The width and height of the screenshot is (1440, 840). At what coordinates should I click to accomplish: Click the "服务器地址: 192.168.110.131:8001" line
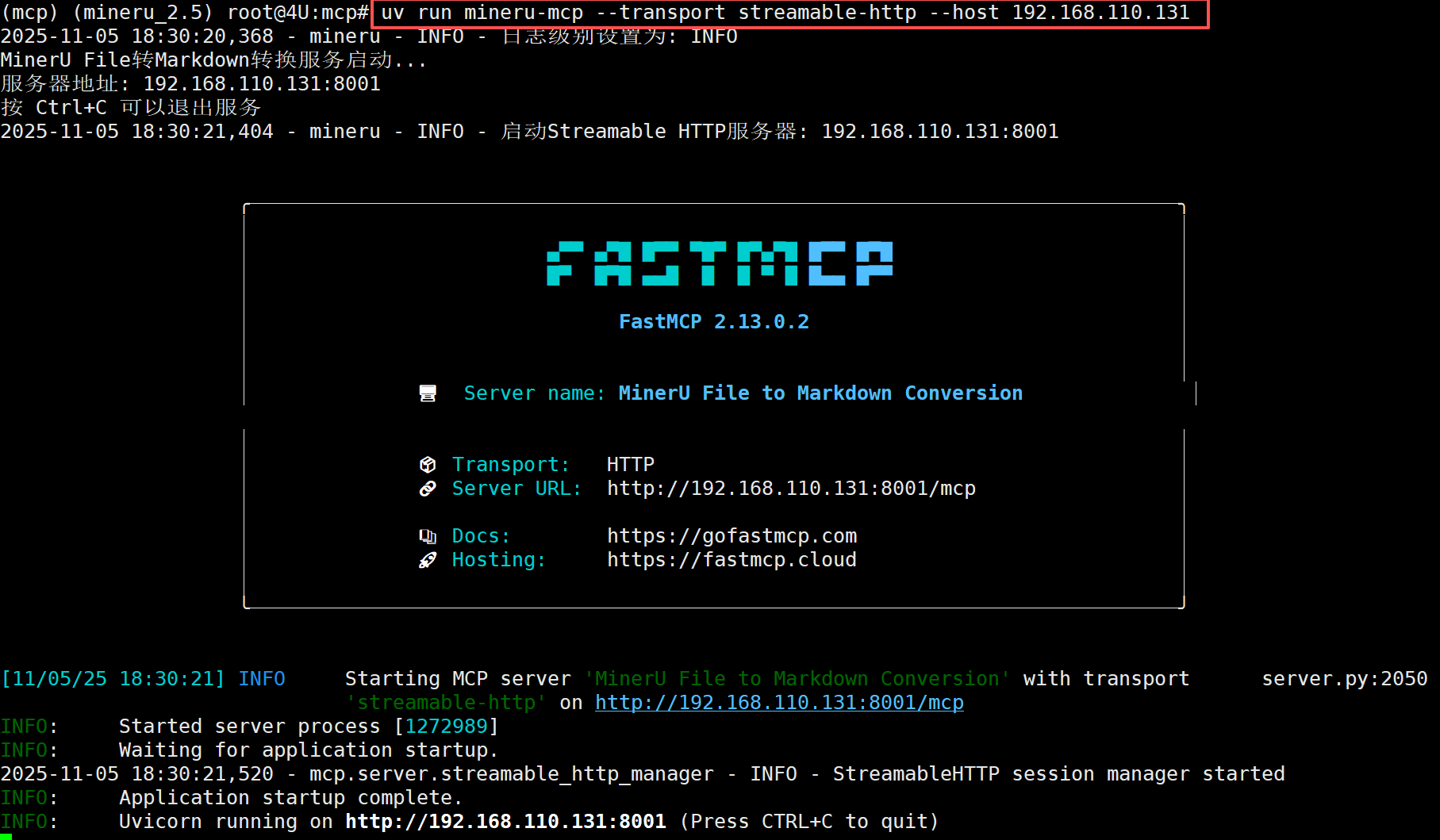pos(190,84)
